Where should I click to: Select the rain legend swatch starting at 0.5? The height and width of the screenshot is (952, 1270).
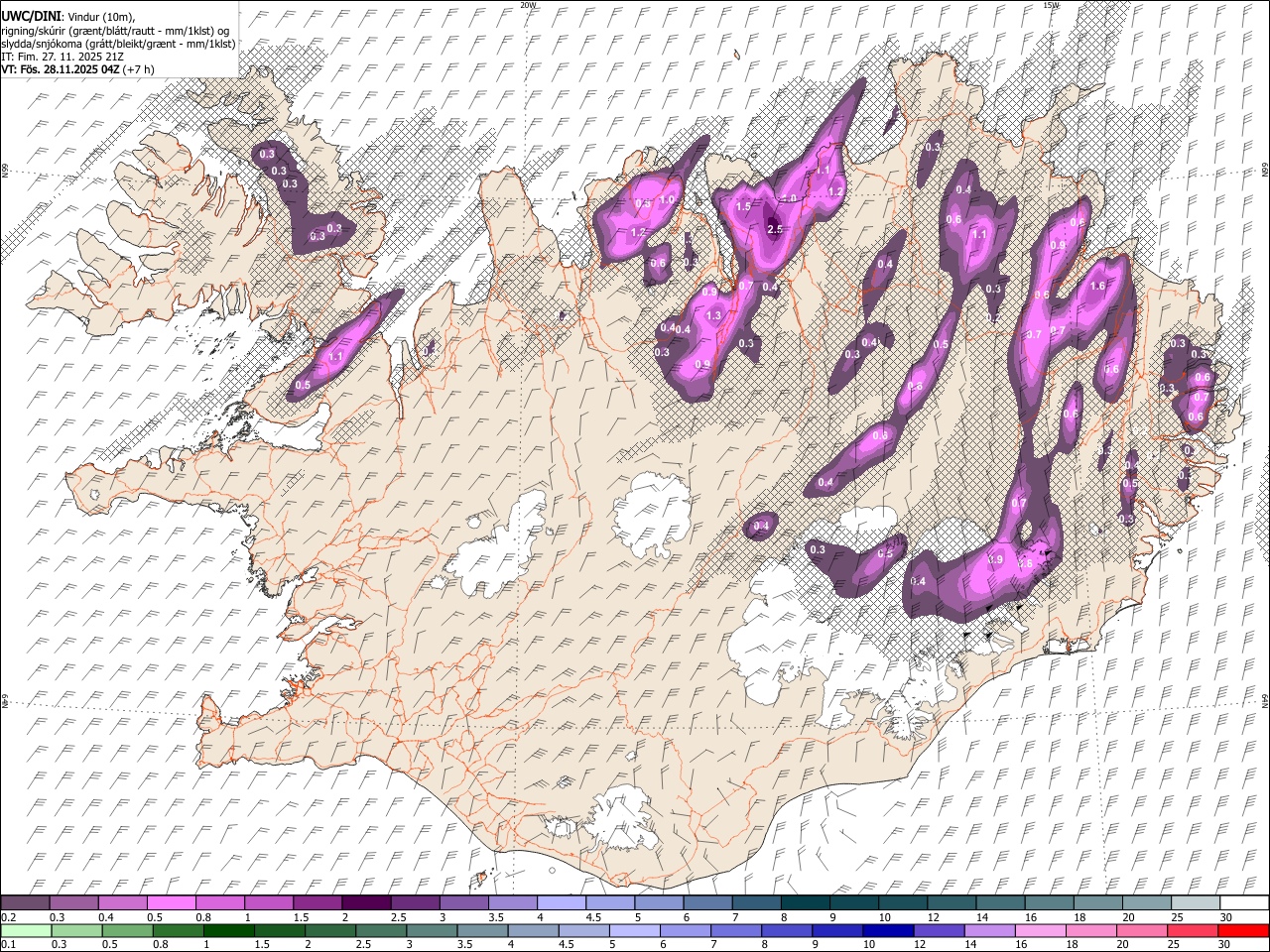pyautogui.click(x=128, y=931)
